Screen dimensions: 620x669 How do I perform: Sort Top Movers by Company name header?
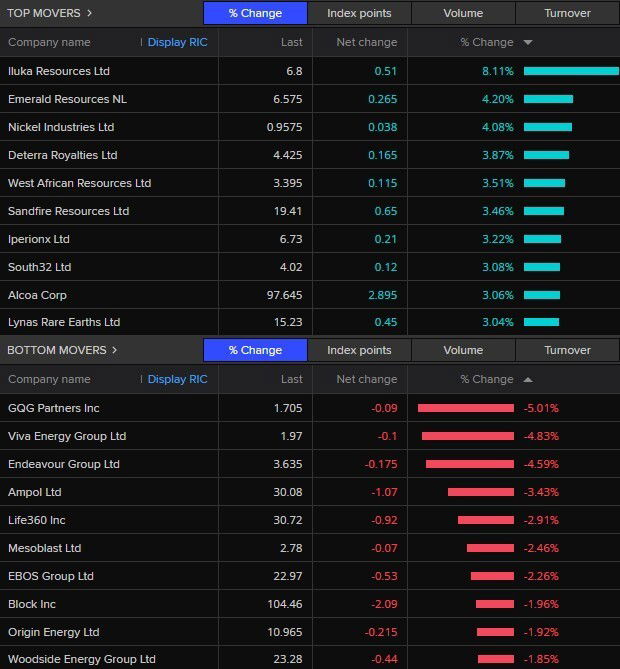(49, 43)
